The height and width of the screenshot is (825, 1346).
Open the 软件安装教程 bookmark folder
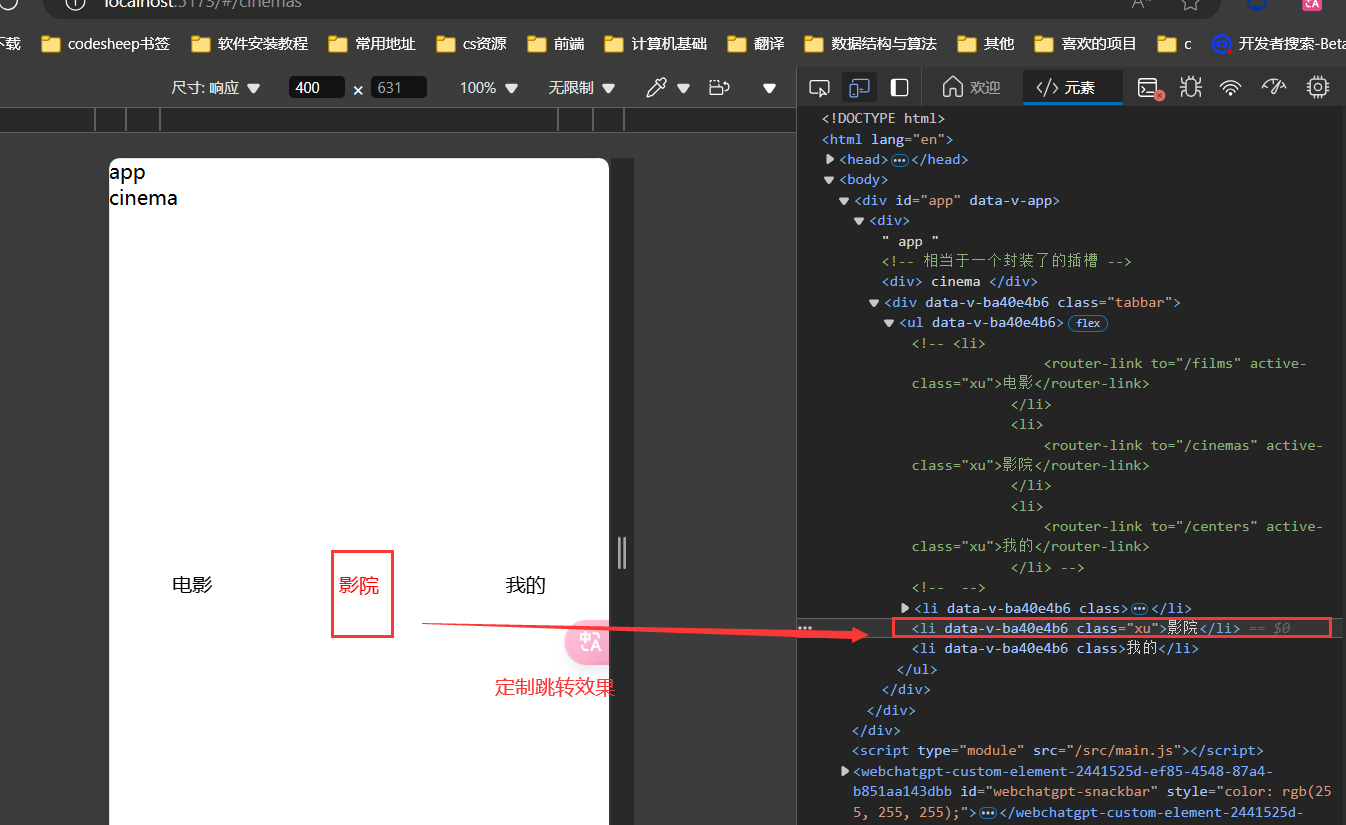click(250, 44)
